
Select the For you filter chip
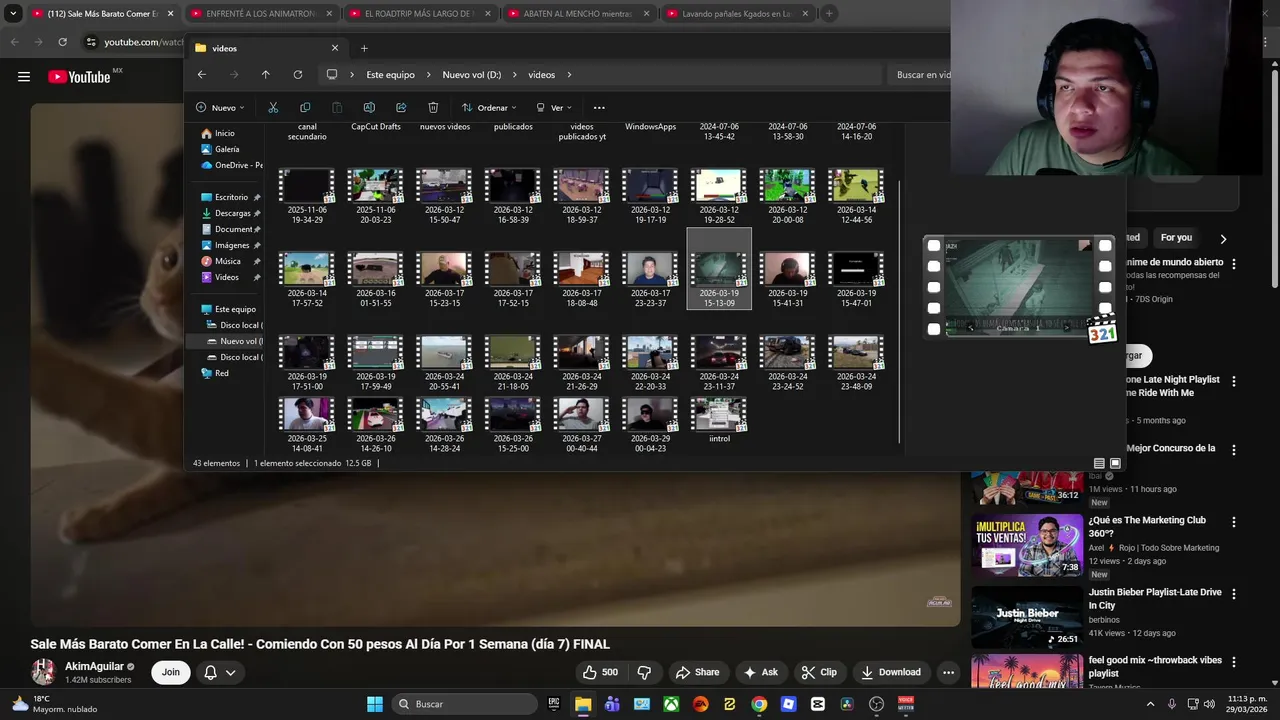pos(1176,238)
